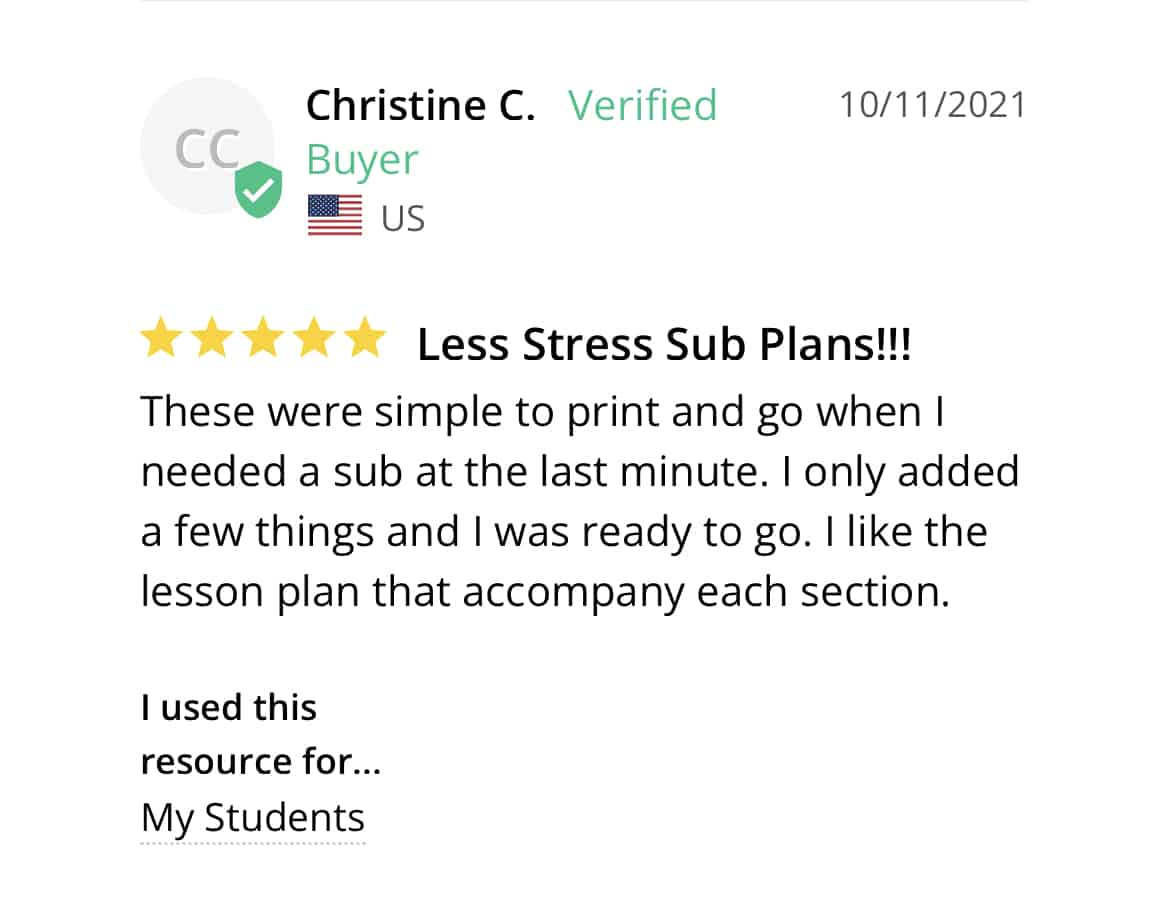1170x913 pixels.
Task: Click the second yellow rating star
Action: point(213,338)
